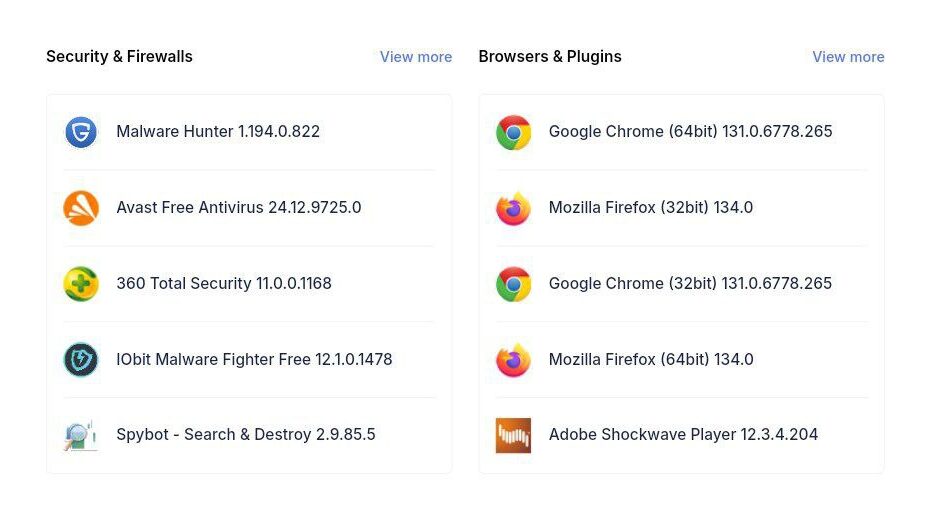Open Adobe Shockwave Player 12.3.4.204 link

point(683,434)
